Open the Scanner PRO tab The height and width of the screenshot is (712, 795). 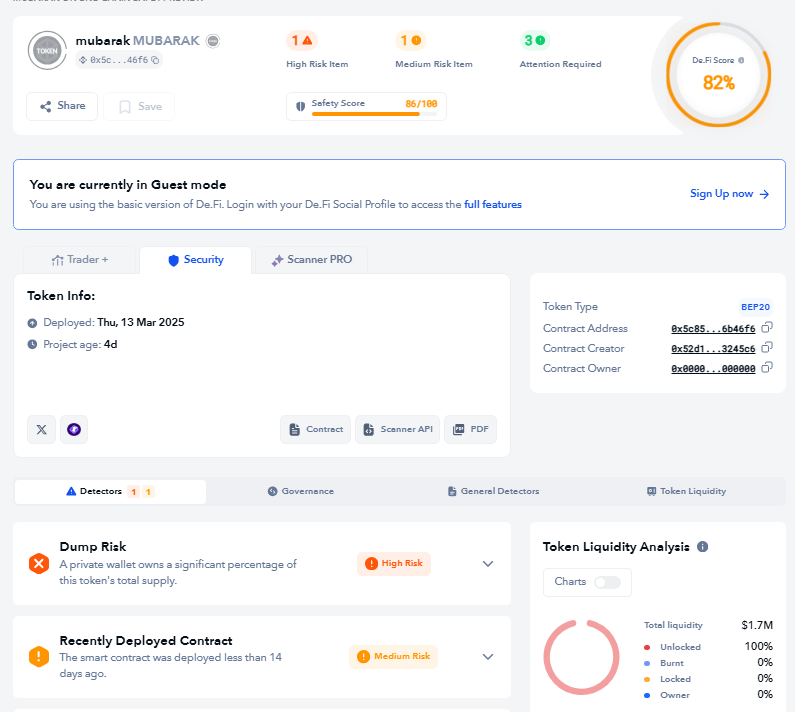click(311, 260)
